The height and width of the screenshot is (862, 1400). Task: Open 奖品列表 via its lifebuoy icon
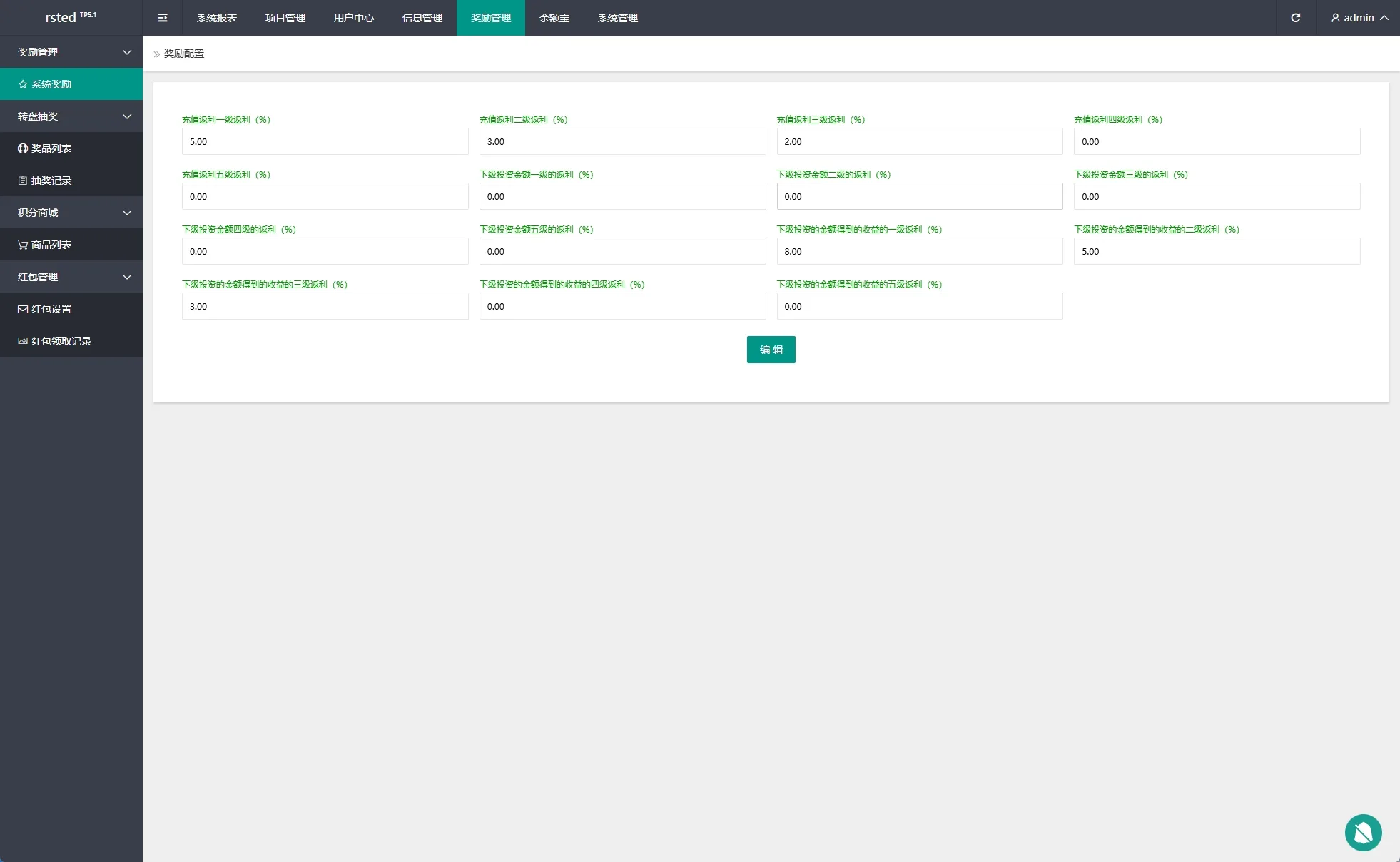(23, 148)
